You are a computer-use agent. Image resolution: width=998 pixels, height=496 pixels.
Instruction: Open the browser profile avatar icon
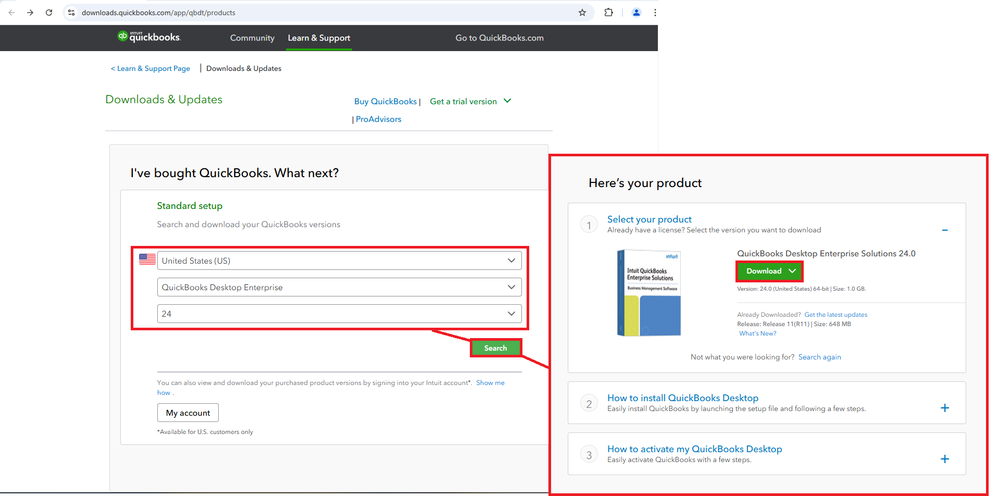[x=636, y=13]
